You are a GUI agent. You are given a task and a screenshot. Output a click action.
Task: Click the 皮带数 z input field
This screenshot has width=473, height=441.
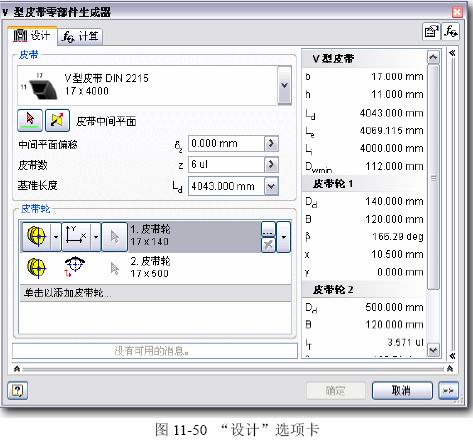coord(226,164)
